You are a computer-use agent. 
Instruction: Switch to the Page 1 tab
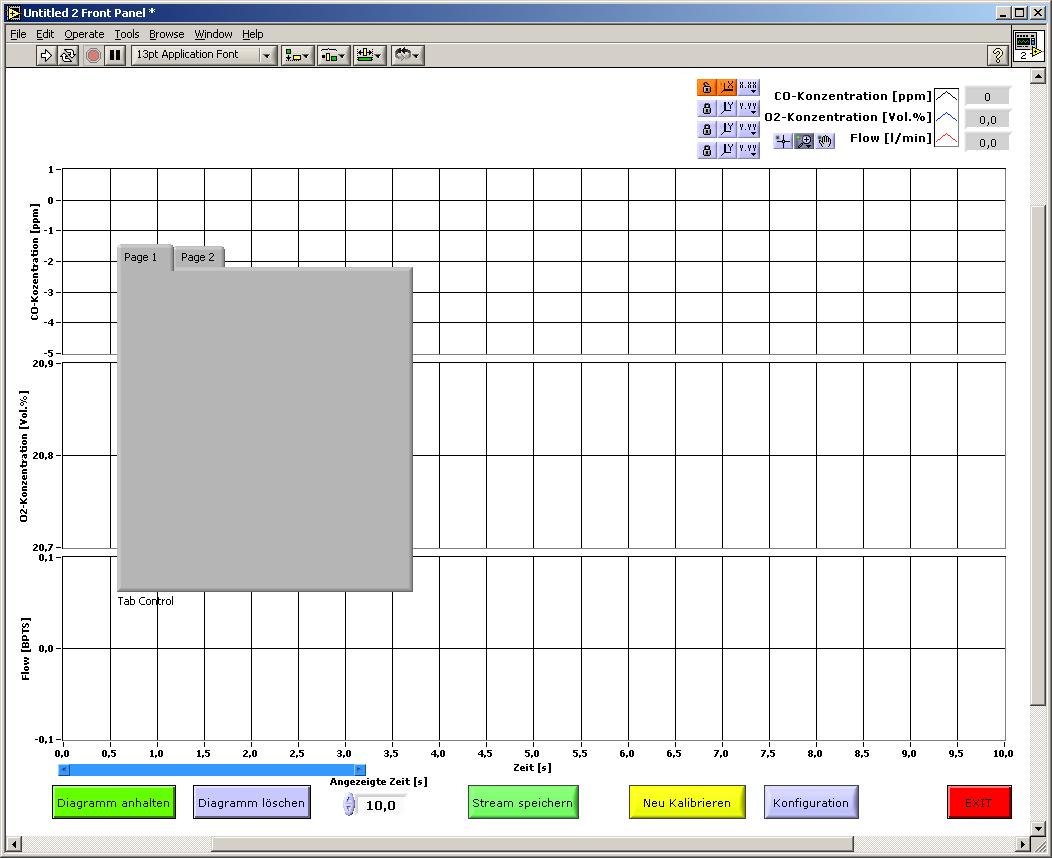[x=144, y=257]
